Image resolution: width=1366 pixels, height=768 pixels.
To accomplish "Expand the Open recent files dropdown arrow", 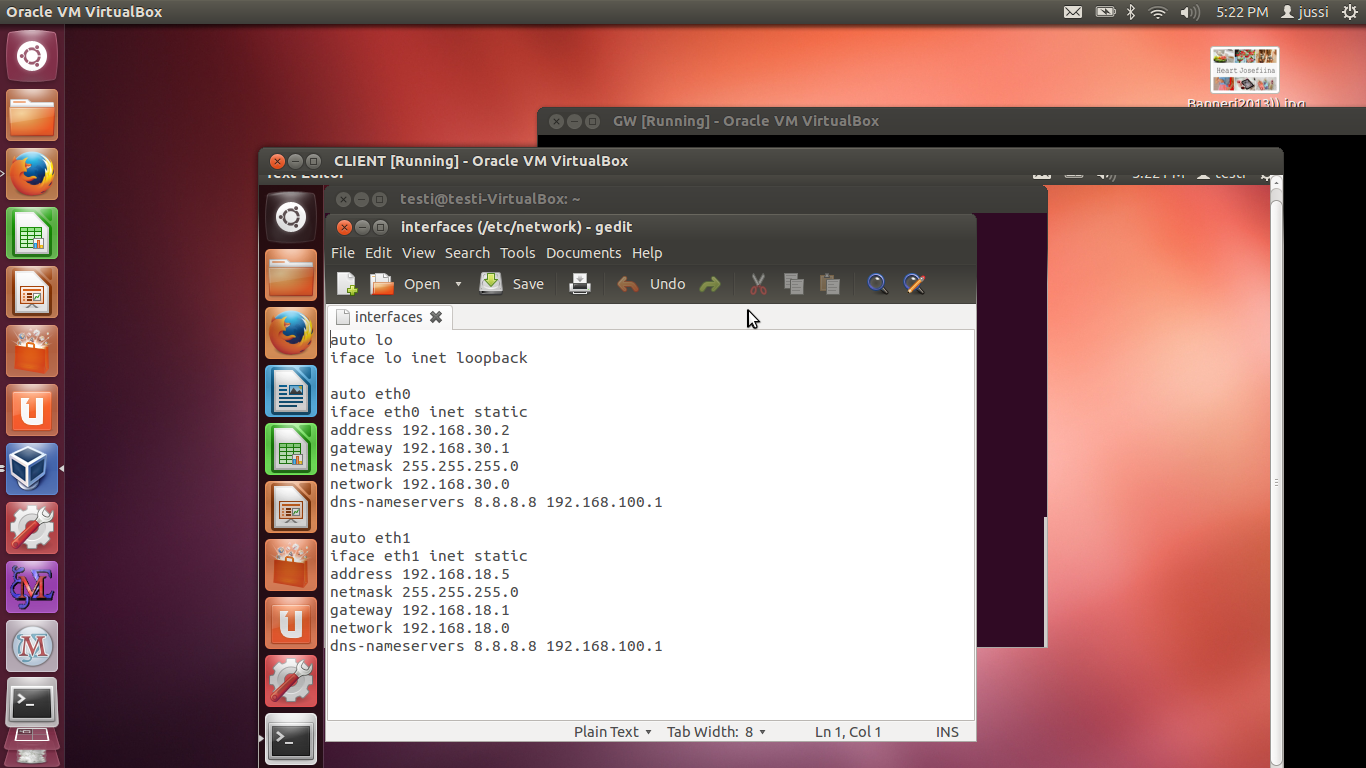I will [458, 284].
